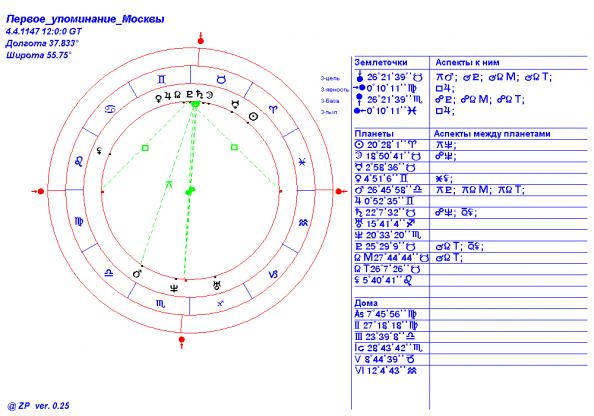The image size is (594, 416).
Task: Click the Sun symbol inside the chart wheel
Action: 253,117
